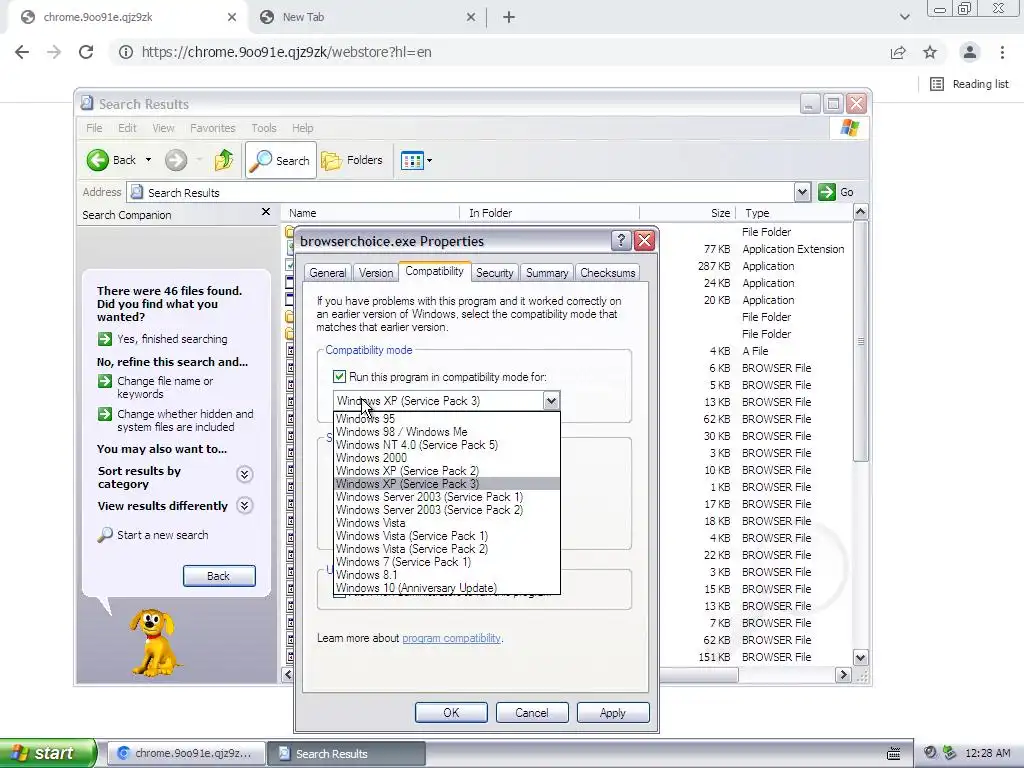1024x768 pixels.
Task: Click the Search toolbar button
Action: pos(281,160)
